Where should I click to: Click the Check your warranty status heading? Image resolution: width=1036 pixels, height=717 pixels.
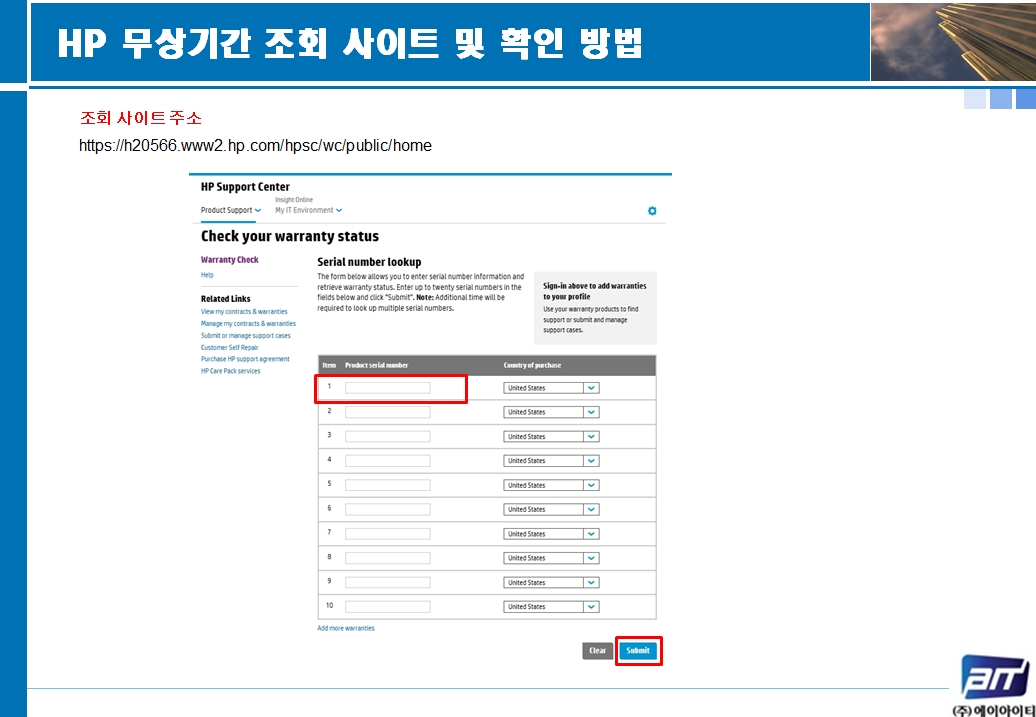click(290, 237)
